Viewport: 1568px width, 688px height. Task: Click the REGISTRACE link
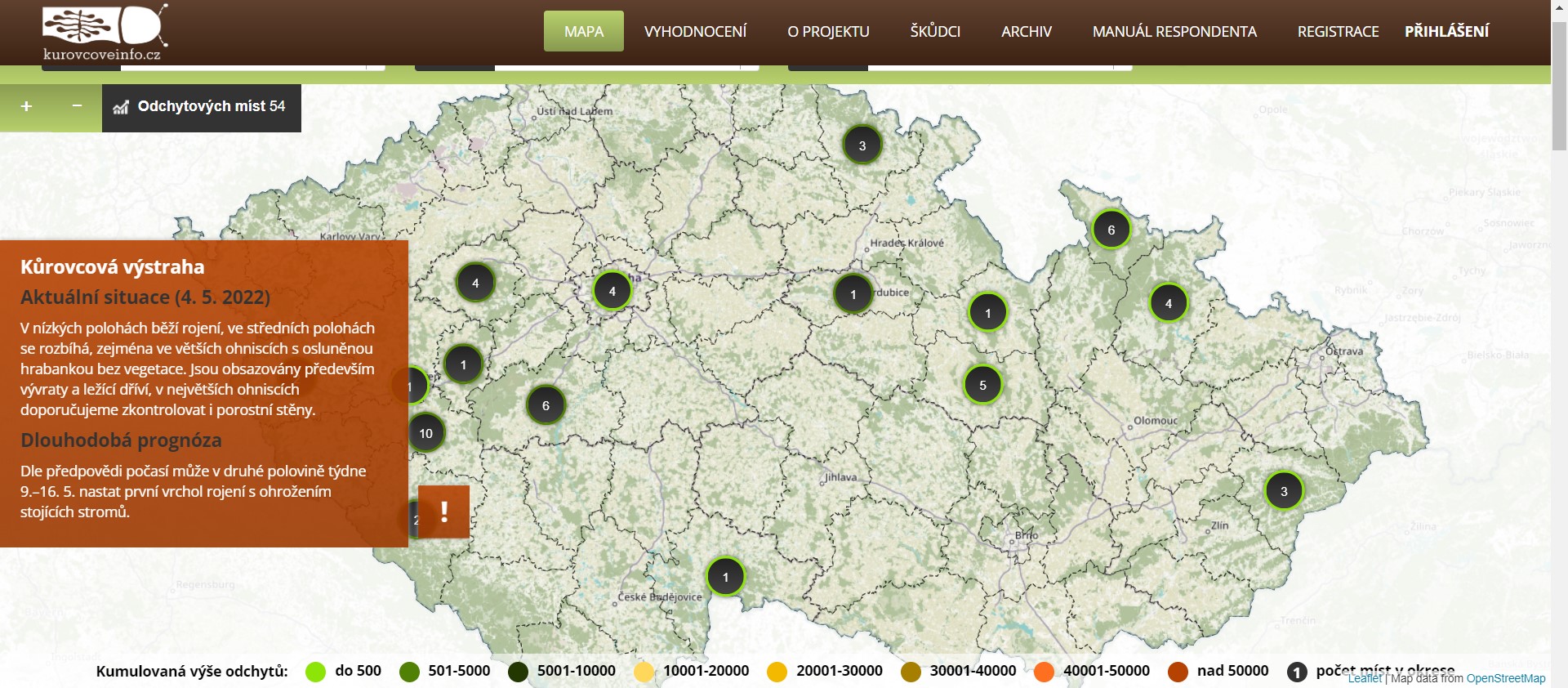pyautogui.click(x=1338, y=32)
